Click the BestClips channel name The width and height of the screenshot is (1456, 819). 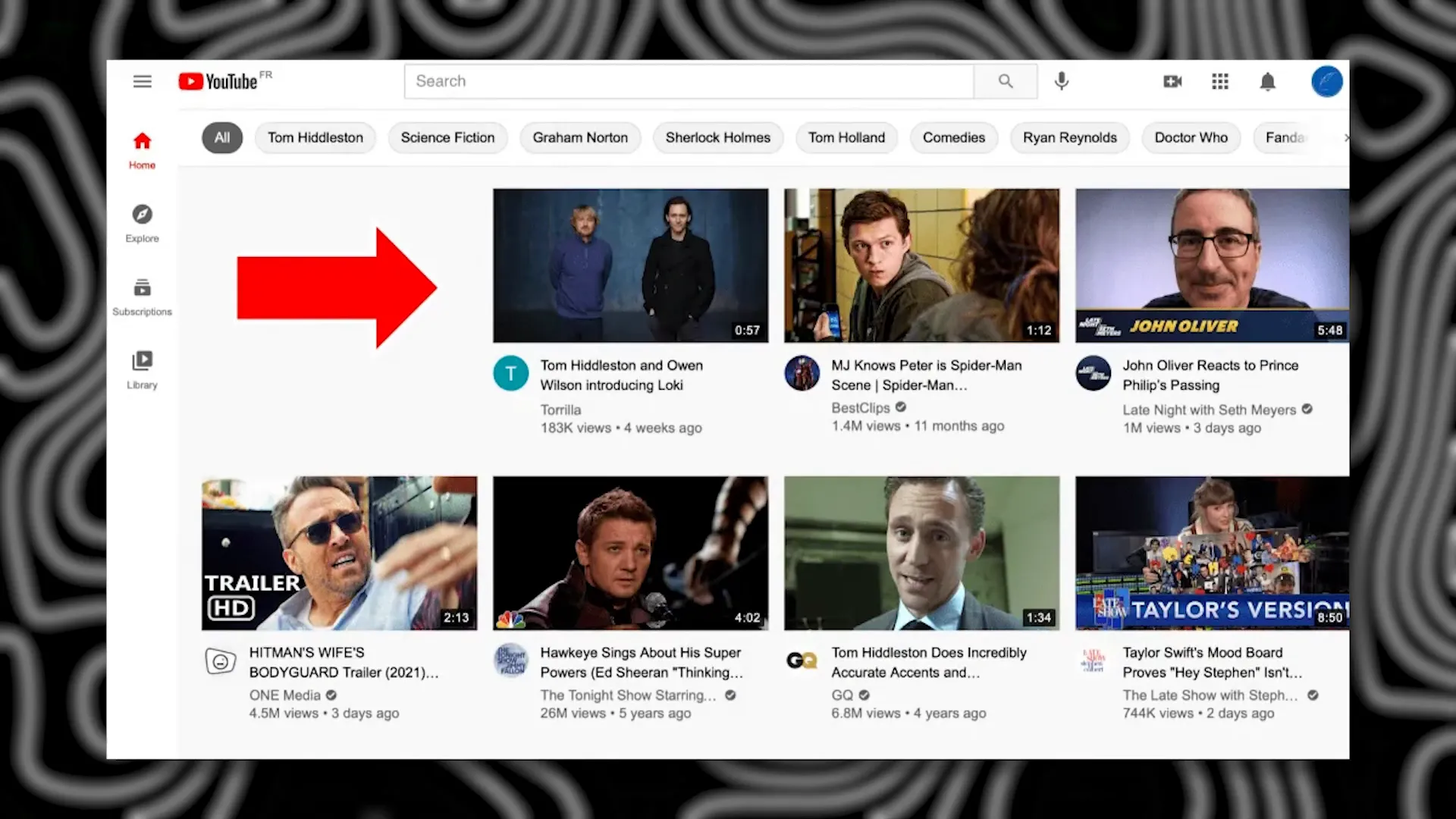point(860,408)
